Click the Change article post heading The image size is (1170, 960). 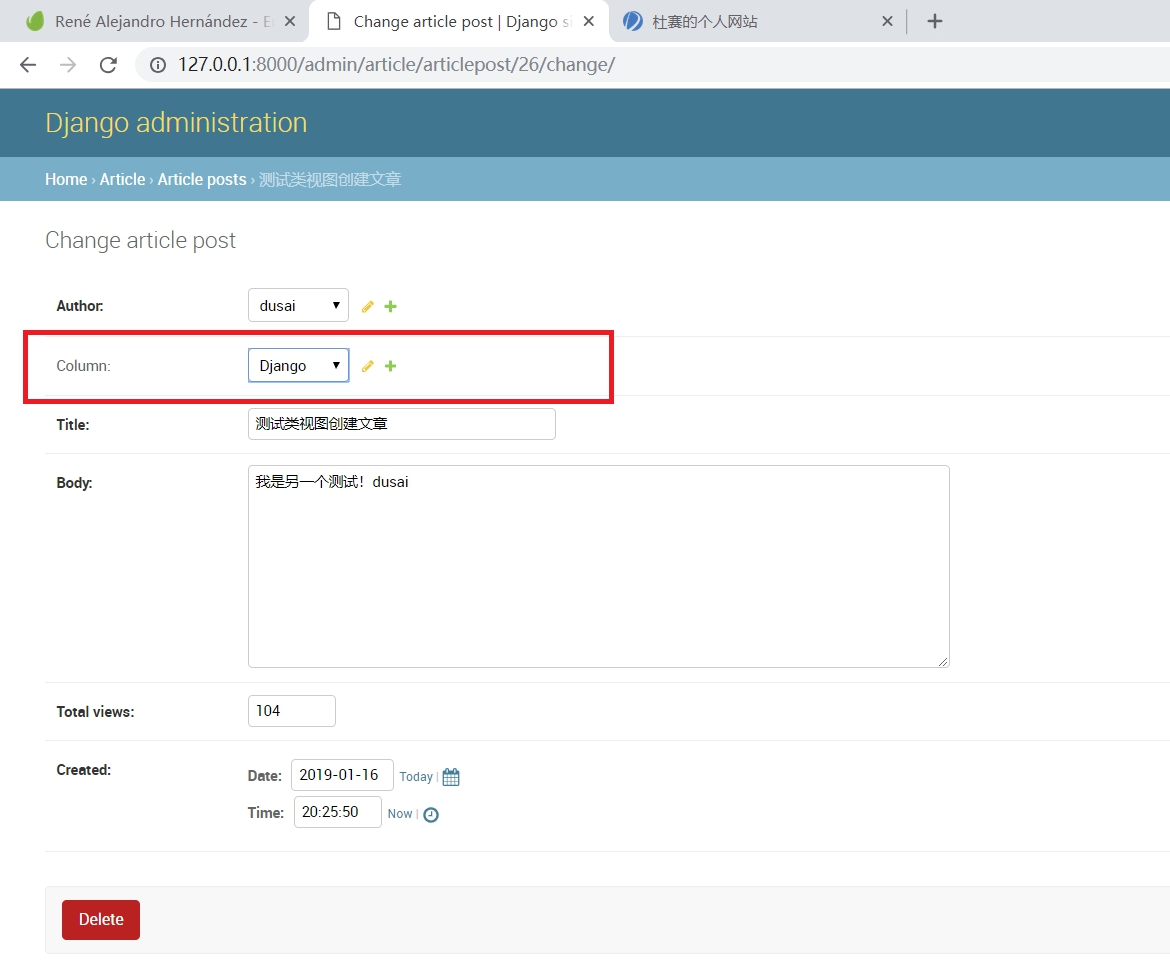(140, 240)
